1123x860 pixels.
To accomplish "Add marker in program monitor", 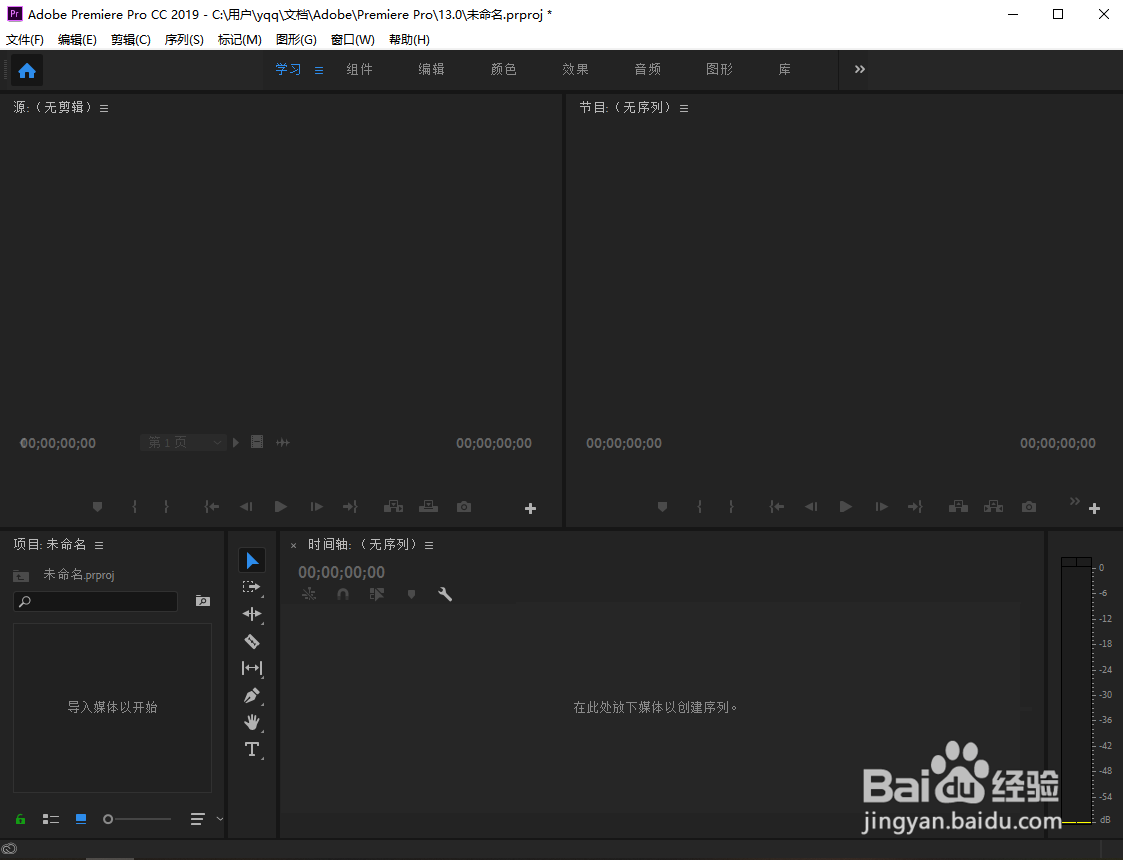I will (x=662, y=507).
